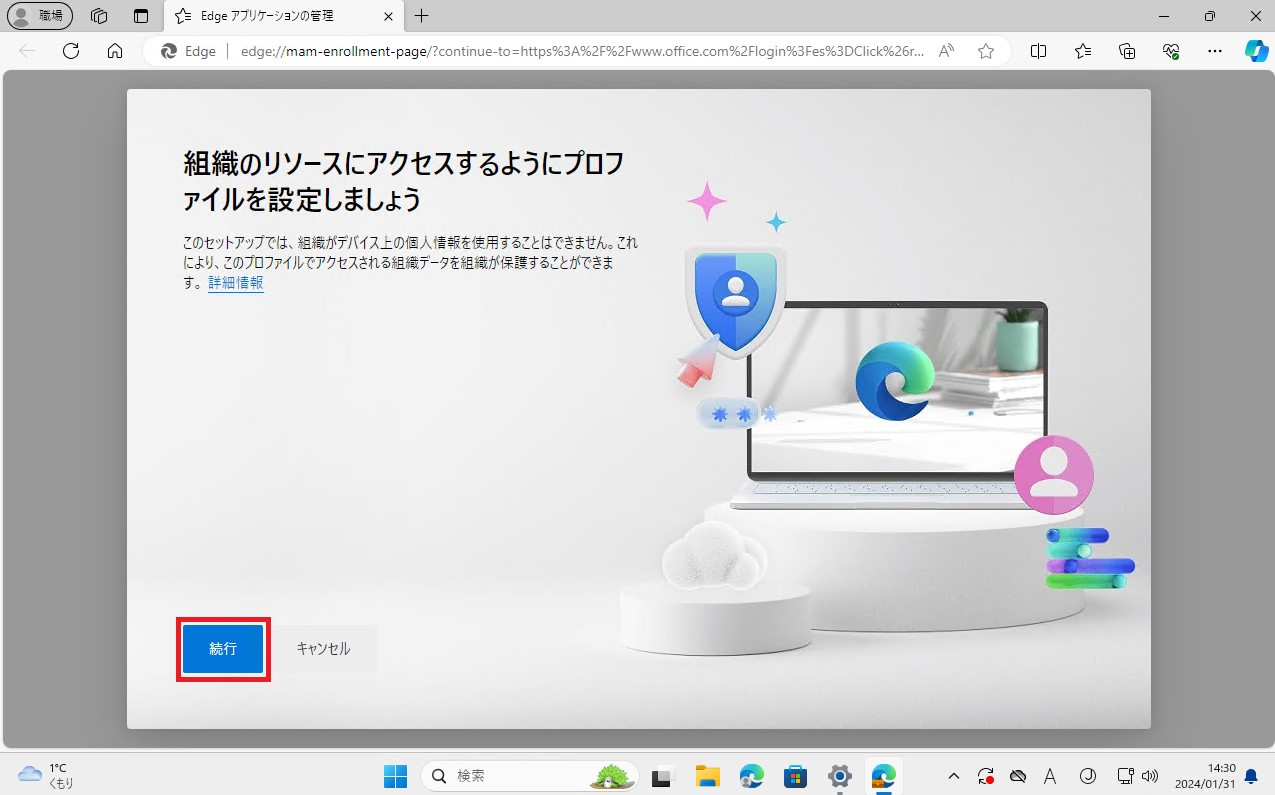Open the Collections icon
This screenshot has height=795, width=1275.
click(x=1127, y=51)
